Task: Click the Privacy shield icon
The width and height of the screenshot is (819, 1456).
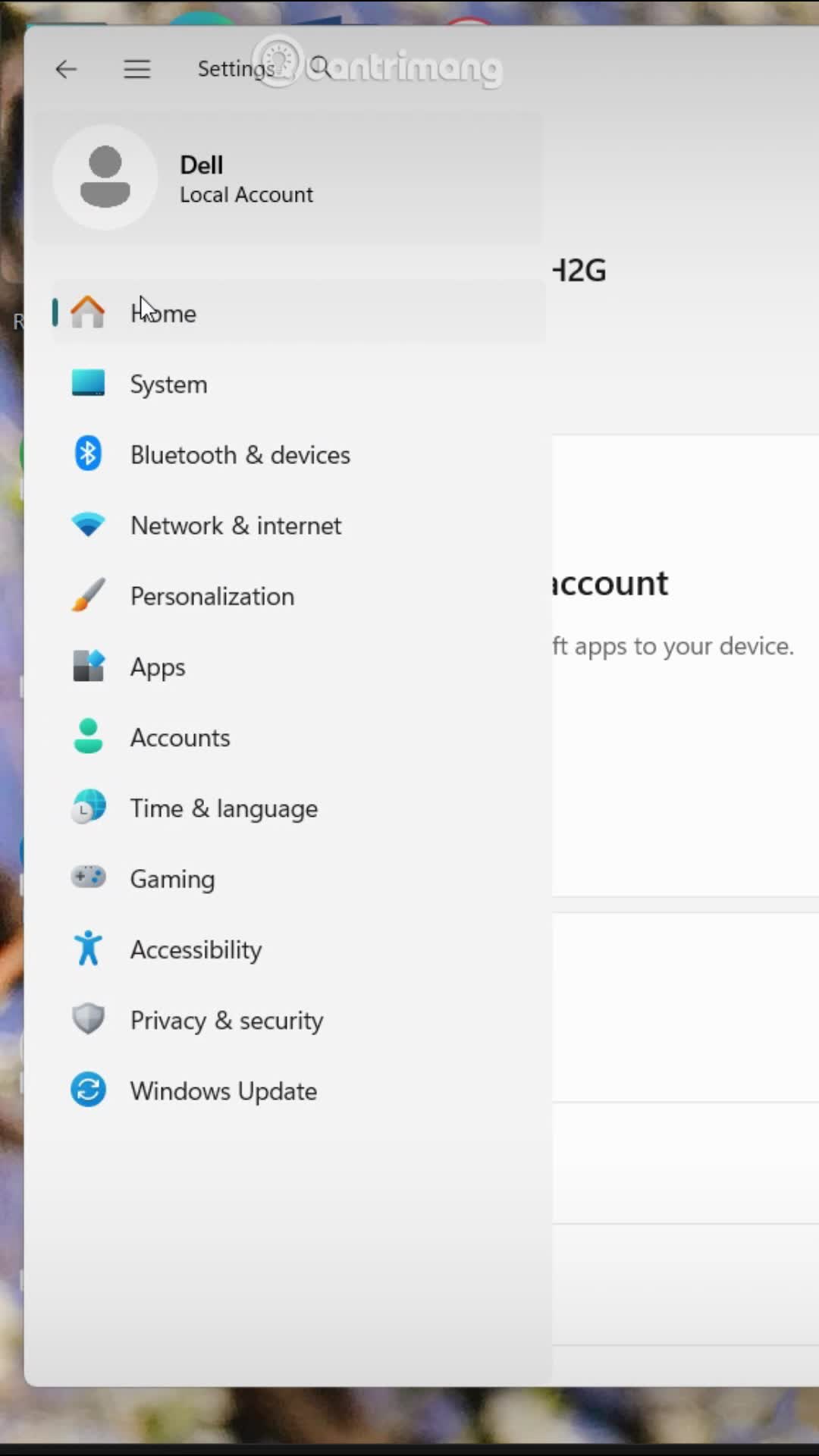Action: coord(88,1019)
